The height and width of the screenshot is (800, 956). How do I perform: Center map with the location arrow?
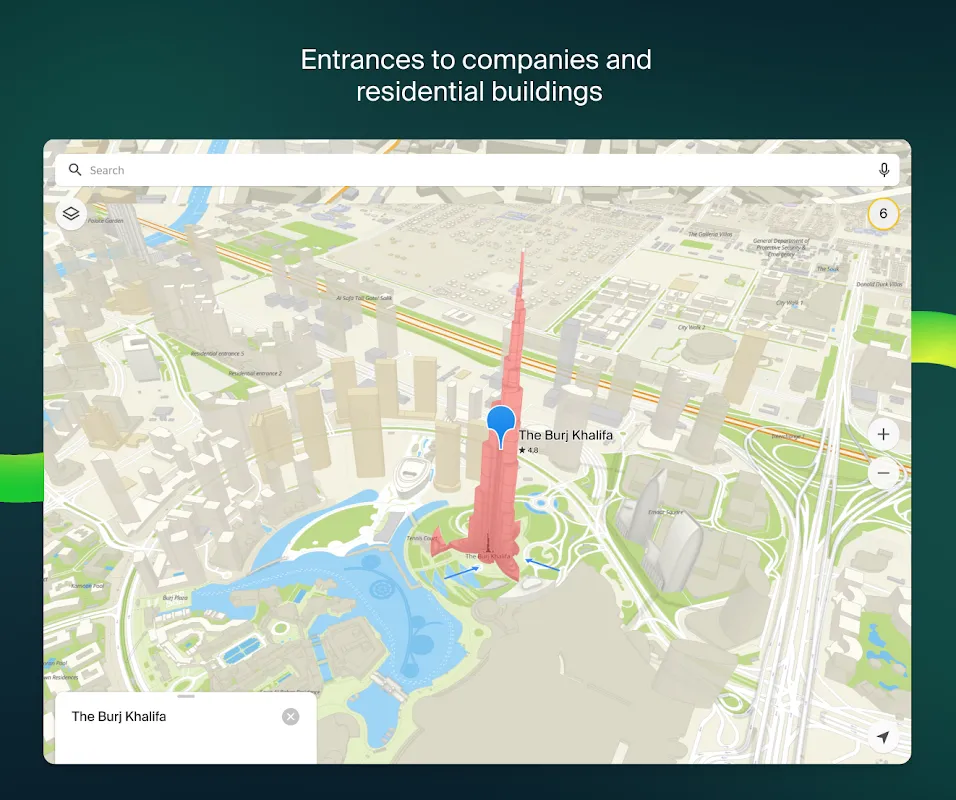[883, 737]
